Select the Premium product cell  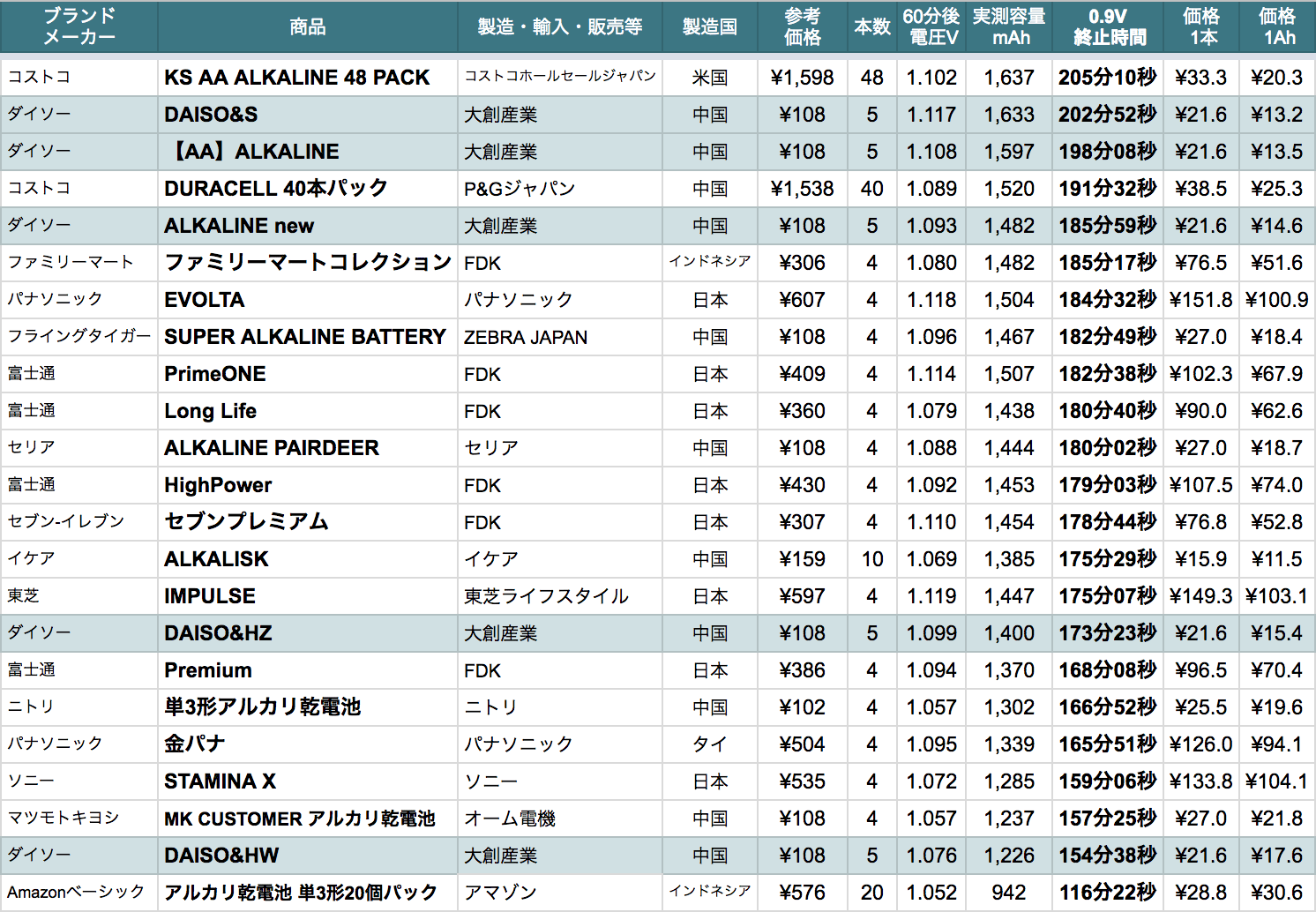(308, 670)
